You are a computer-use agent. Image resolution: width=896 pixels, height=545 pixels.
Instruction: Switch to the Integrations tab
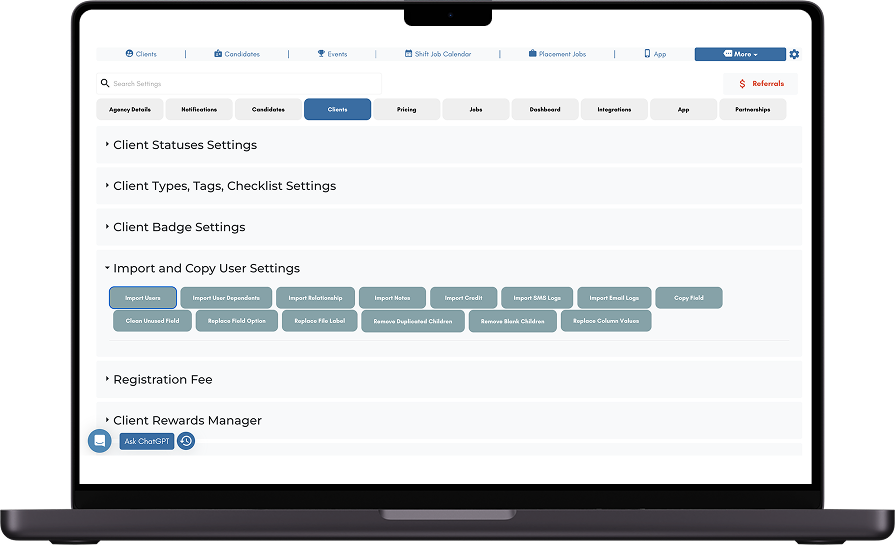tap(614, 109)
